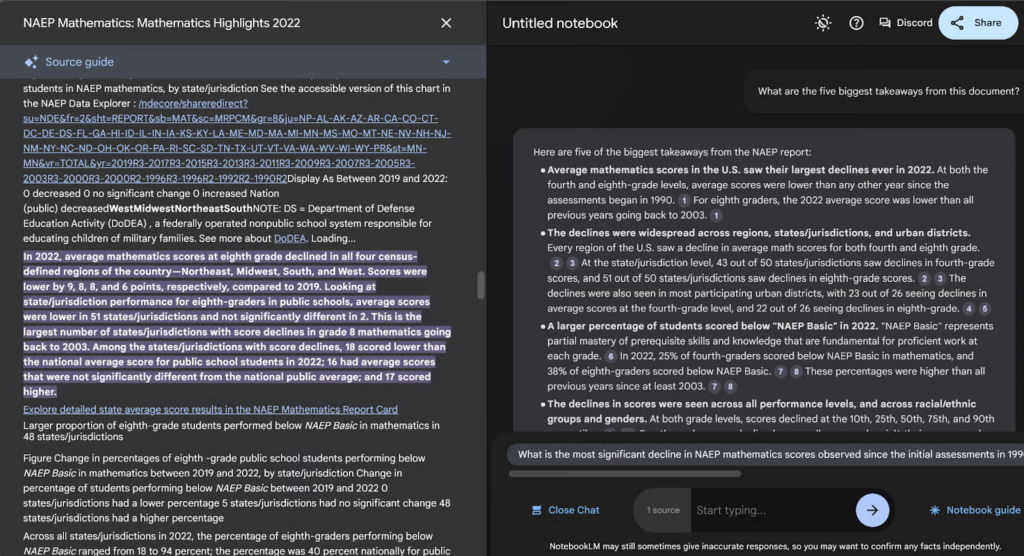This screenshot has height=556, width=1024.
Task: Click NotebookLM inaccurate responses disclaimer text
Action: 775,546
